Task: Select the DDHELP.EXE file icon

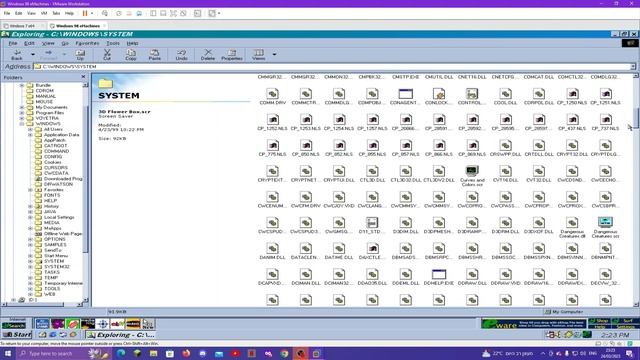Action: coord(439,274)
